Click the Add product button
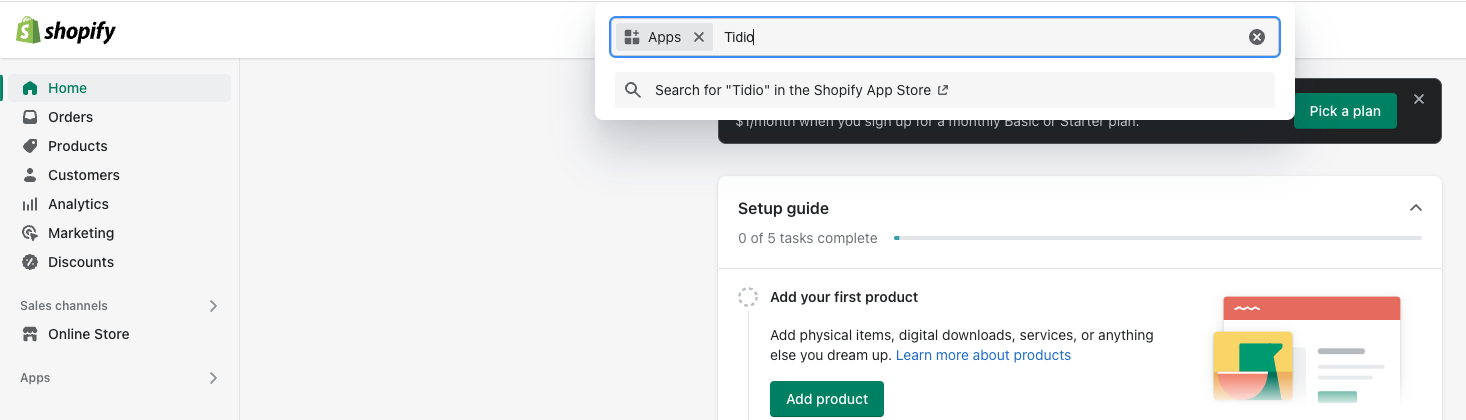Image resolution: width=1466 pixels, height=420 pixels. click(827, 399)
